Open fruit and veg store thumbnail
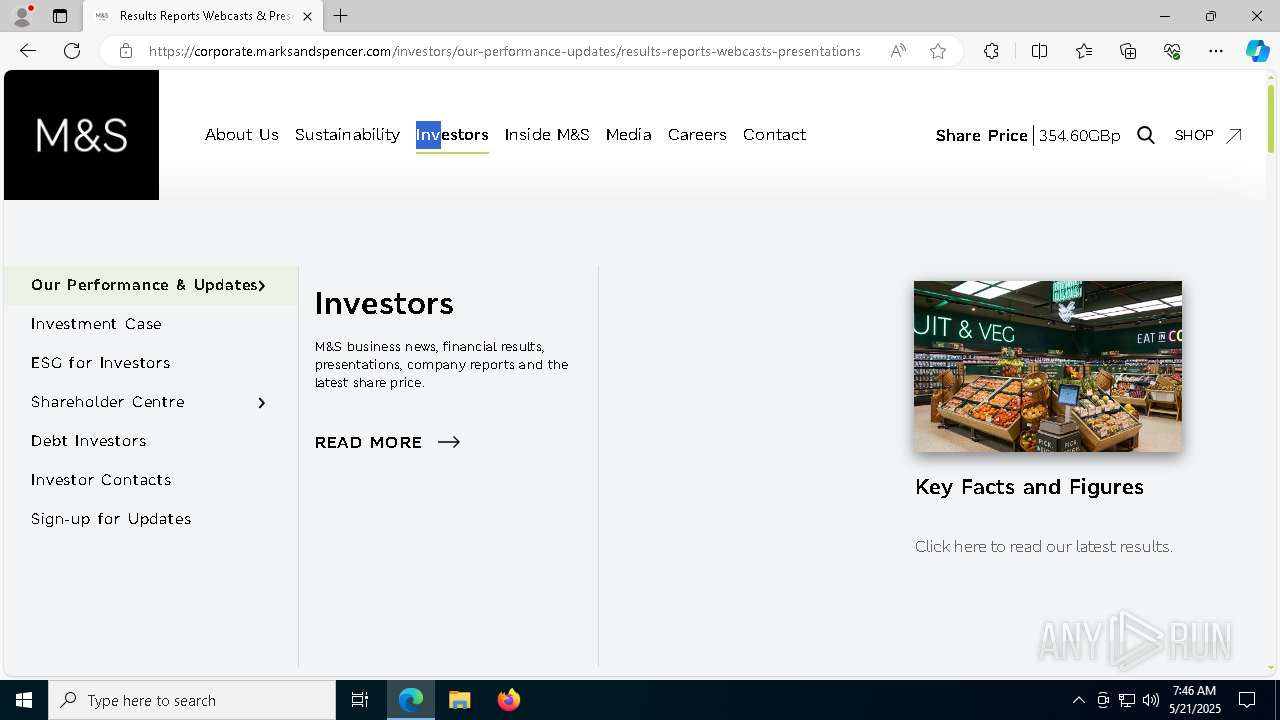1280x720 pixels. point(1048,366)
